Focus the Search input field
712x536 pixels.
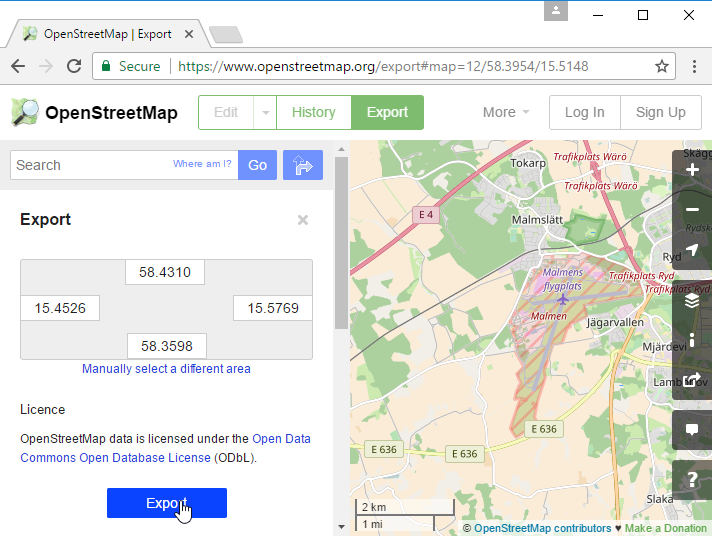124,165
